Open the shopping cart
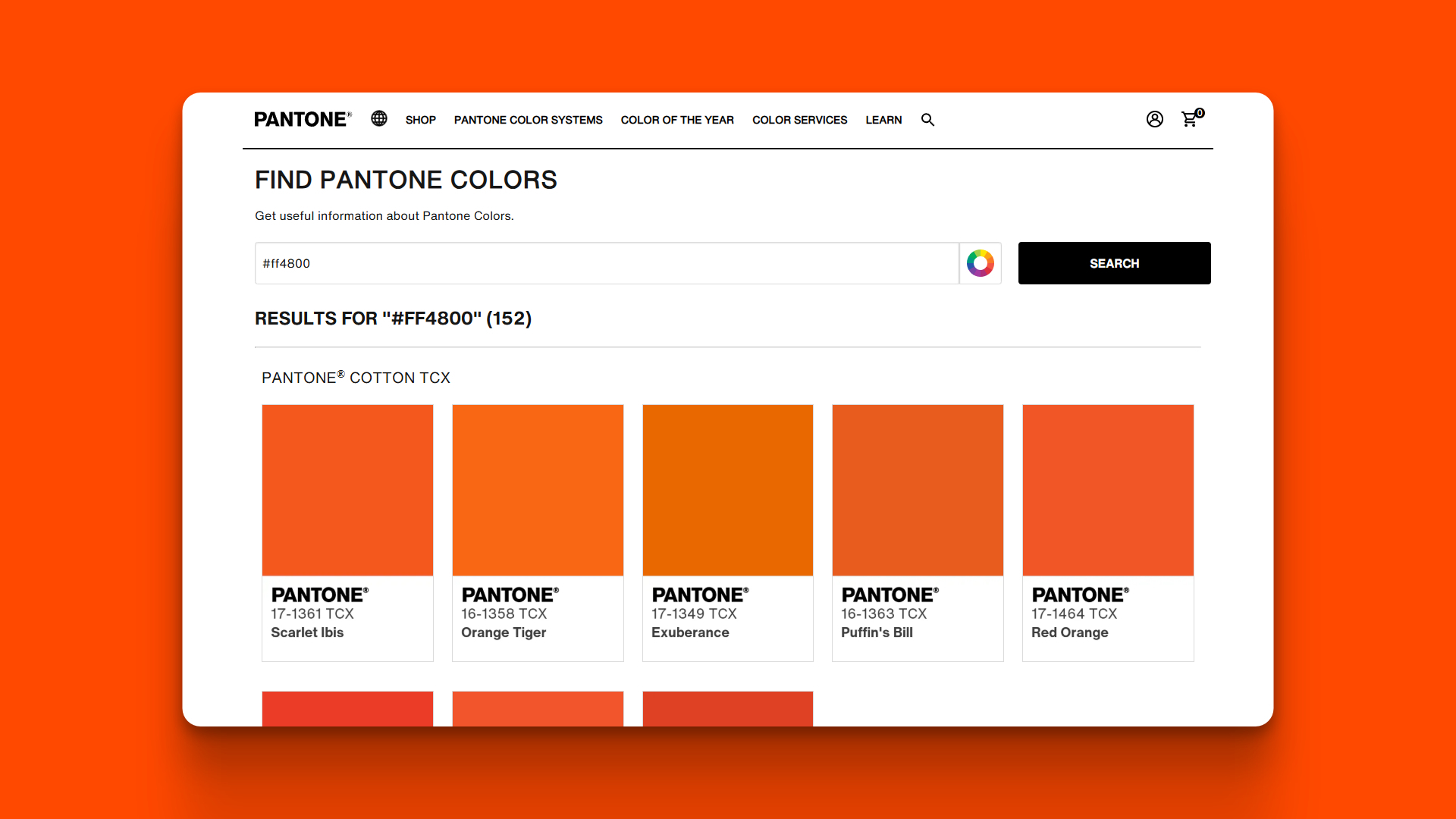The height and width of the screenshot is (819, 1456). 1190,119
